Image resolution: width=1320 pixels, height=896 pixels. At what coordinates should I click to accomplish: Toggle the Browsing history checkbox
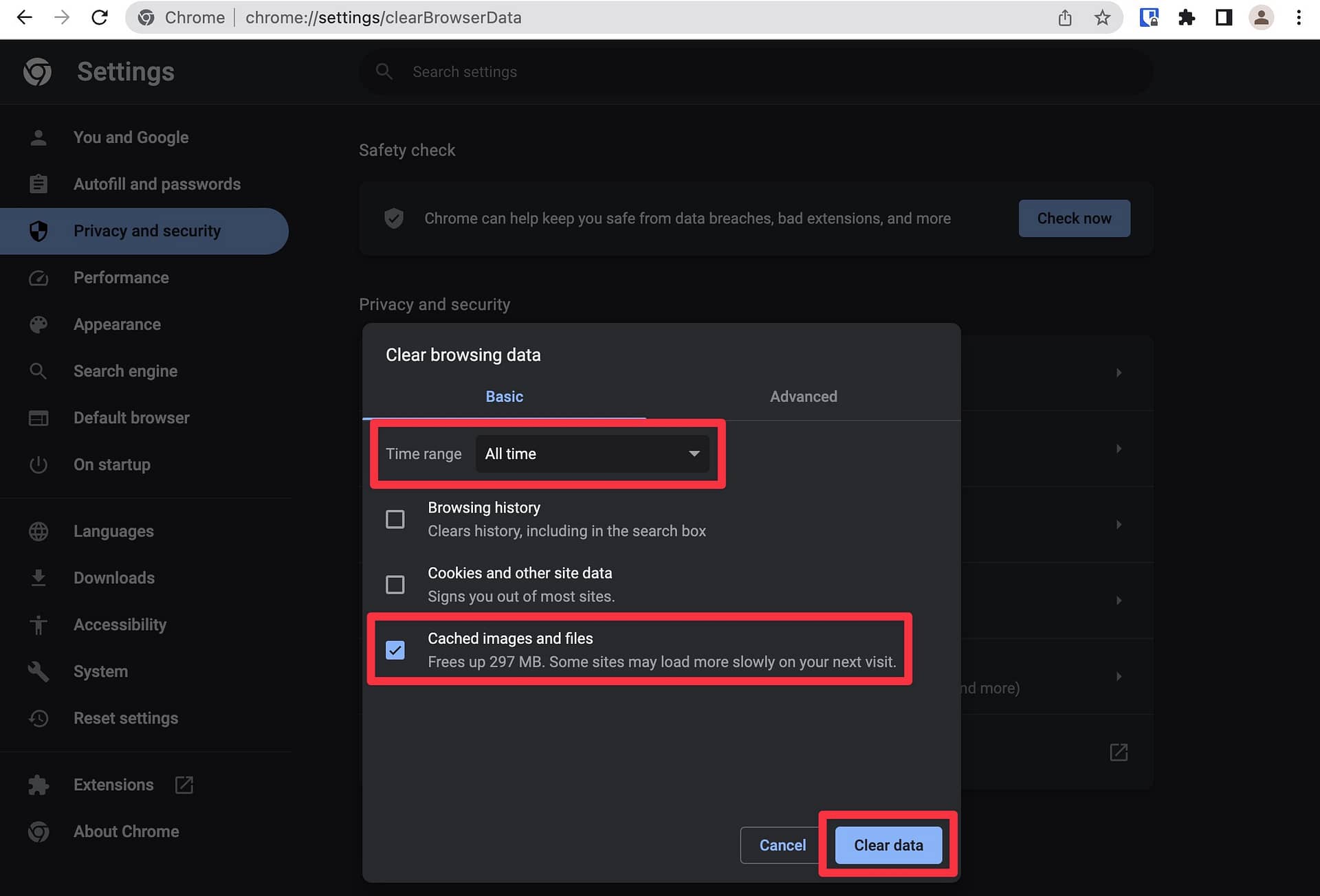point(395,519)
